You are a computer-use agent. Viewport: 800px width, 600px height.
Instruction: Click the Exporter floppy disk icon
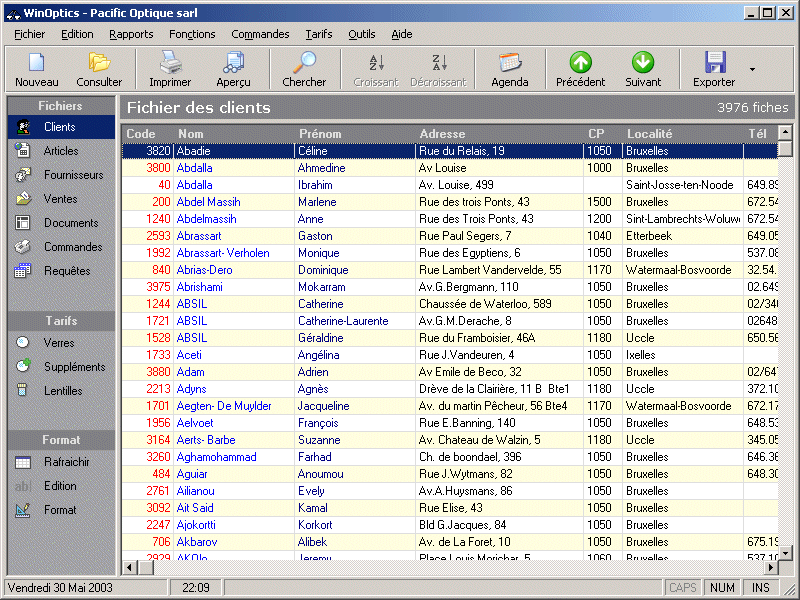pos(714,63)
